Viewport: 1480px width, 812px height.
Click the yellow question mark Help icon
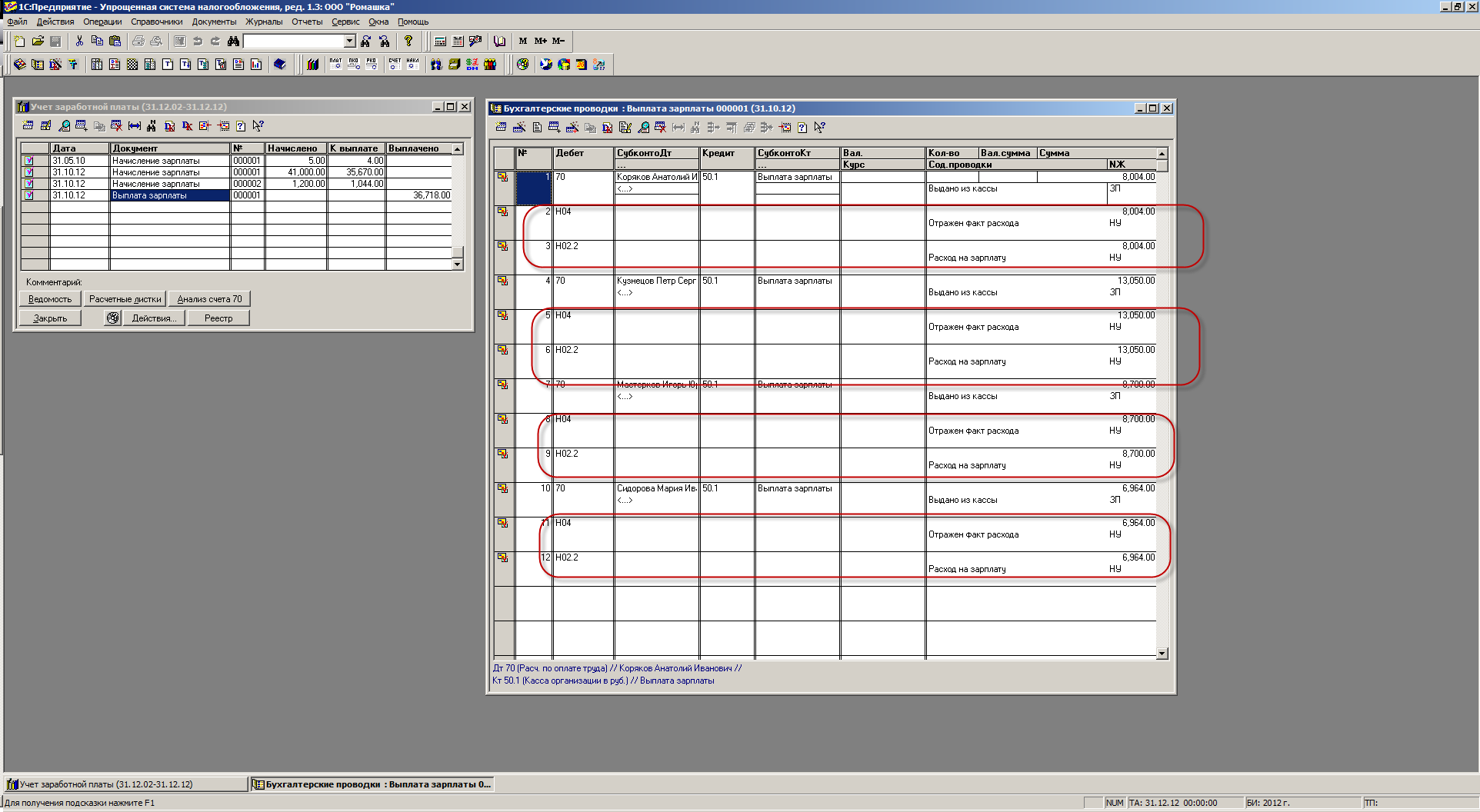click(408, 41)
